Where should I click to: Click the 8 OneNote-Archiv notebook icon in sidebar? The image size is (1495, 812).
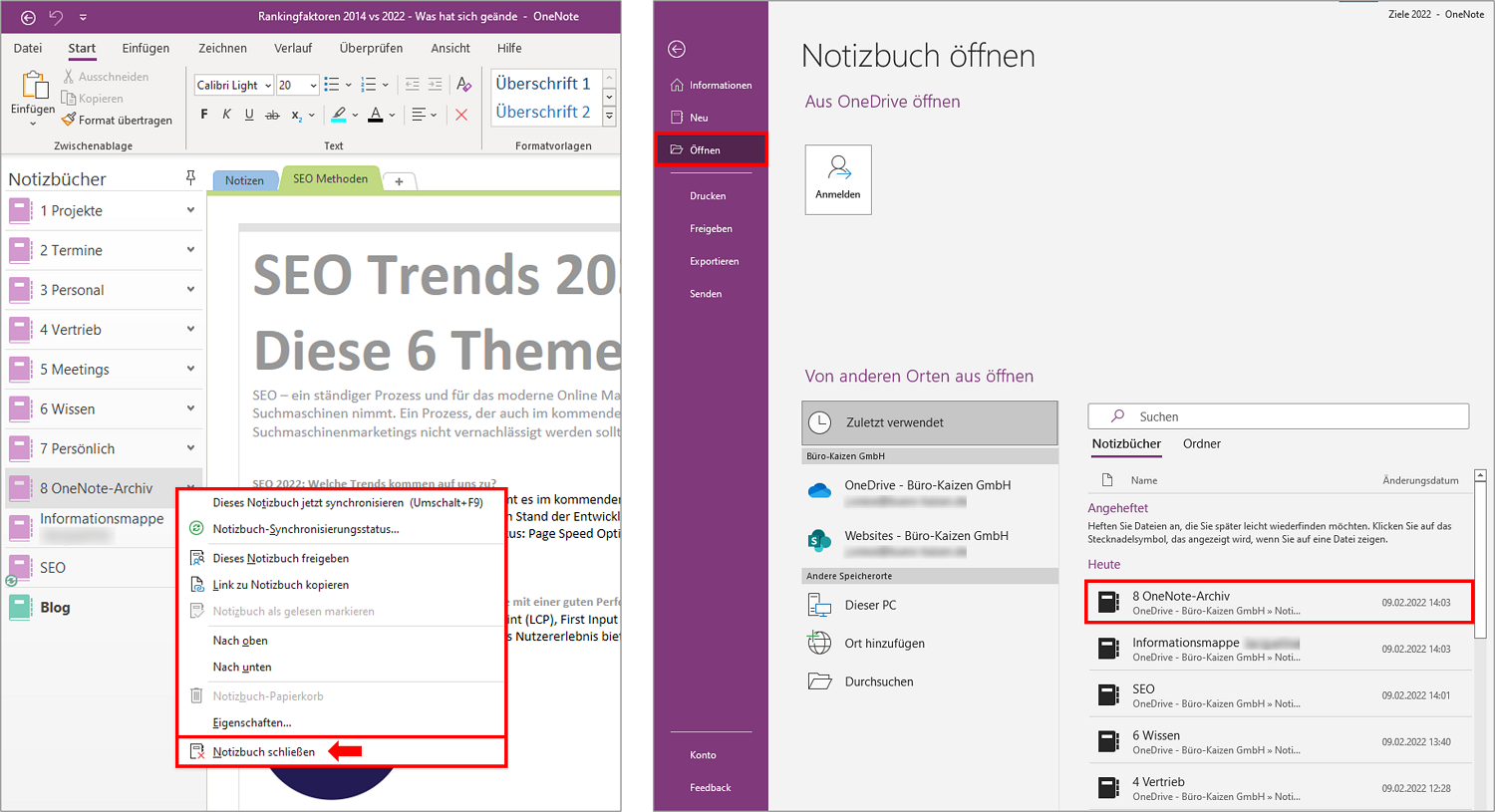click(21, 488)
